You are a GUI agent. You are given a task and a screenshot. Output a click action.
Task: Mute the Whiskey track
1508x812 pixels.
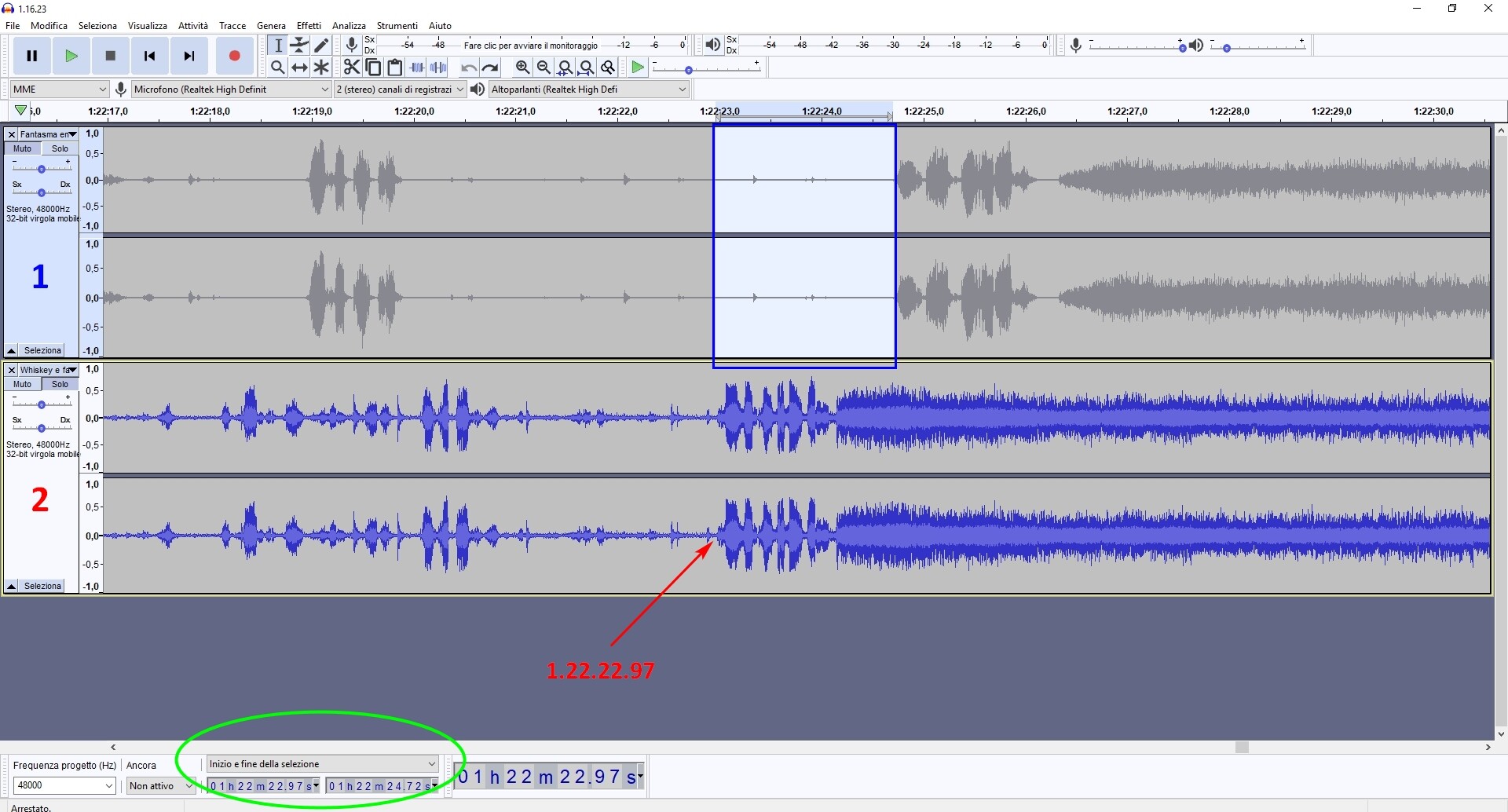pyautogui.click(x=23, y=384)
